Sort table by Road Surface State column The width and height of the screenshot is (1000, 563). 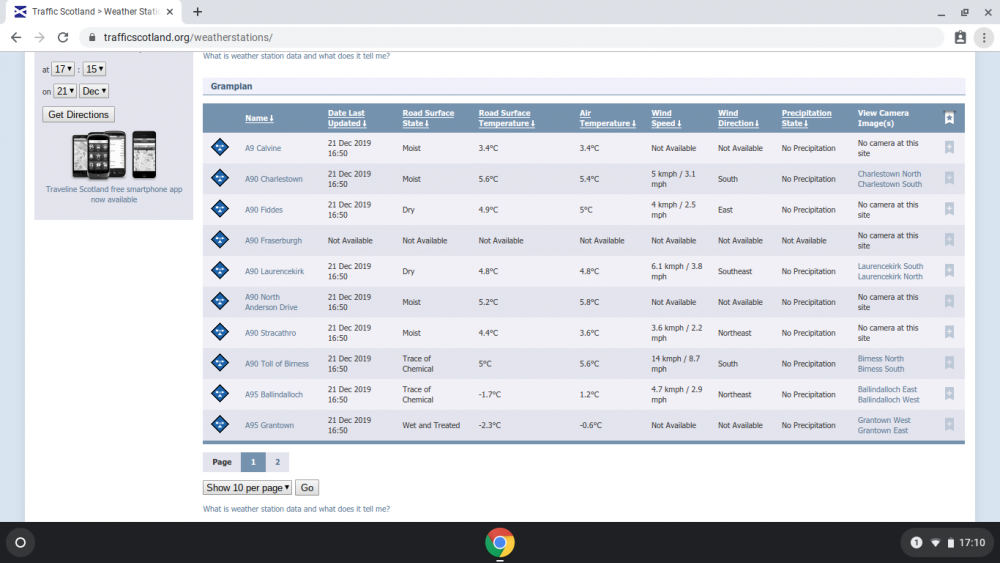point(428,118)
